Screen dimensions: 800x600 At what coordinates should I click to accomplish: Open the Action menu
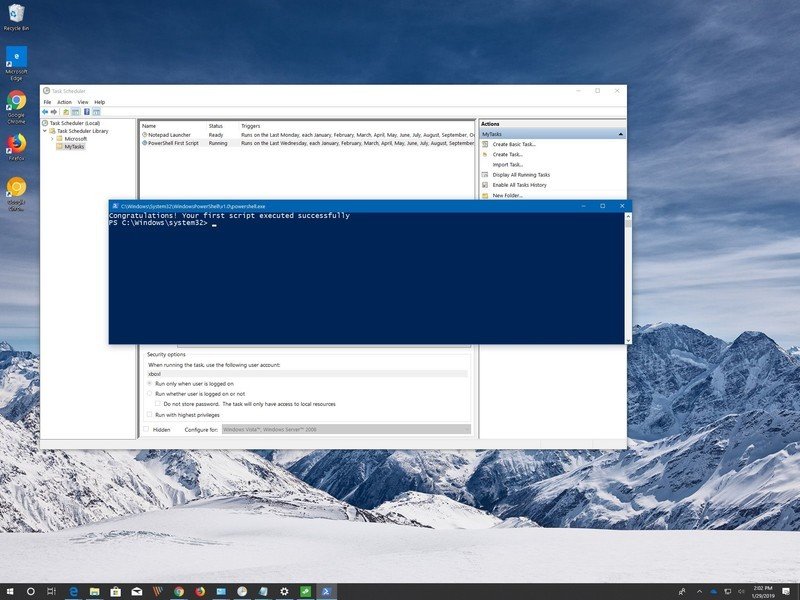tap(64, 102)
